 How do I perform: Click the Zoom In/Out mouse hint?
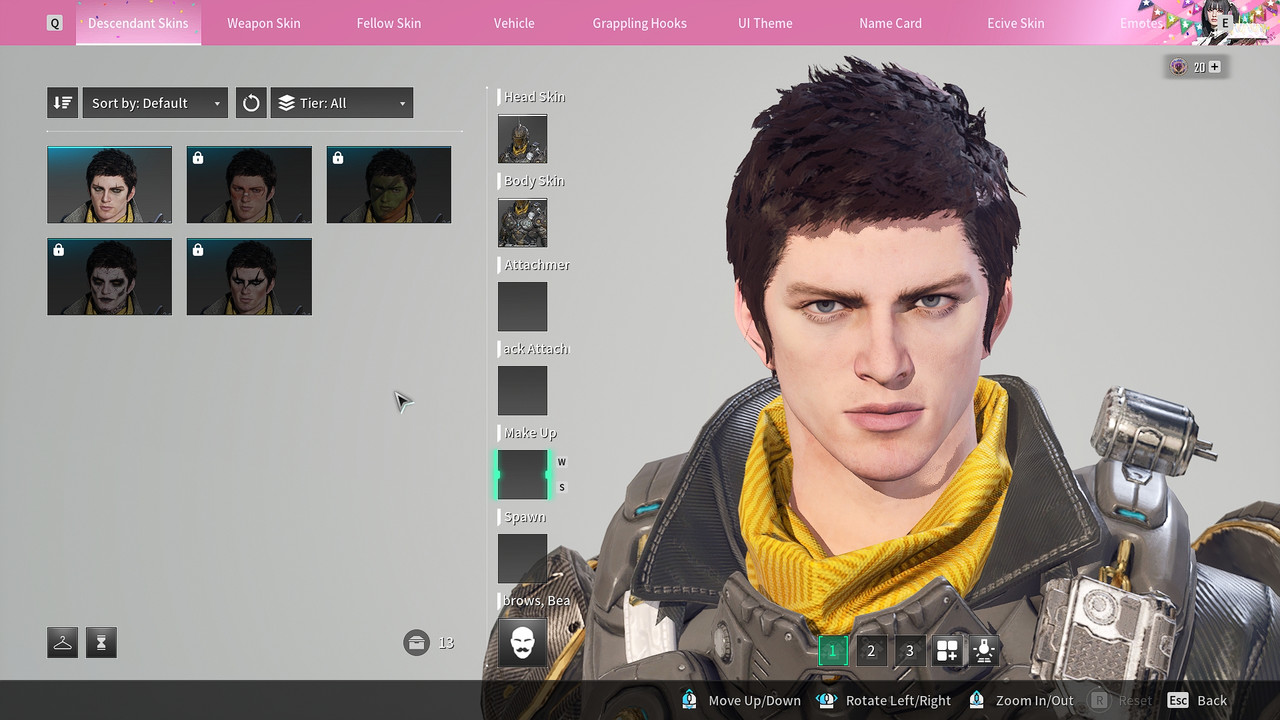[x=1021, y=700]
